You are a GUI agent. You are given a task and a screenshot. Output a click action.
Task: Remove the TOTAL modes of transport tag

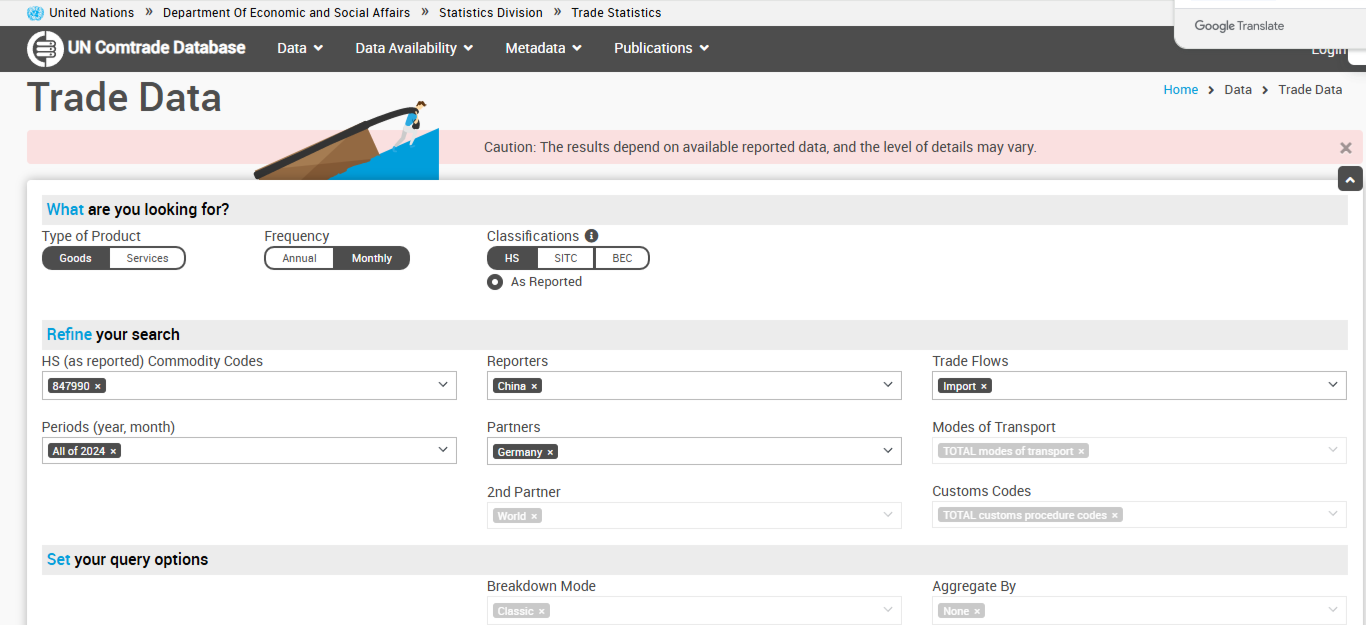click(1081, 451)
